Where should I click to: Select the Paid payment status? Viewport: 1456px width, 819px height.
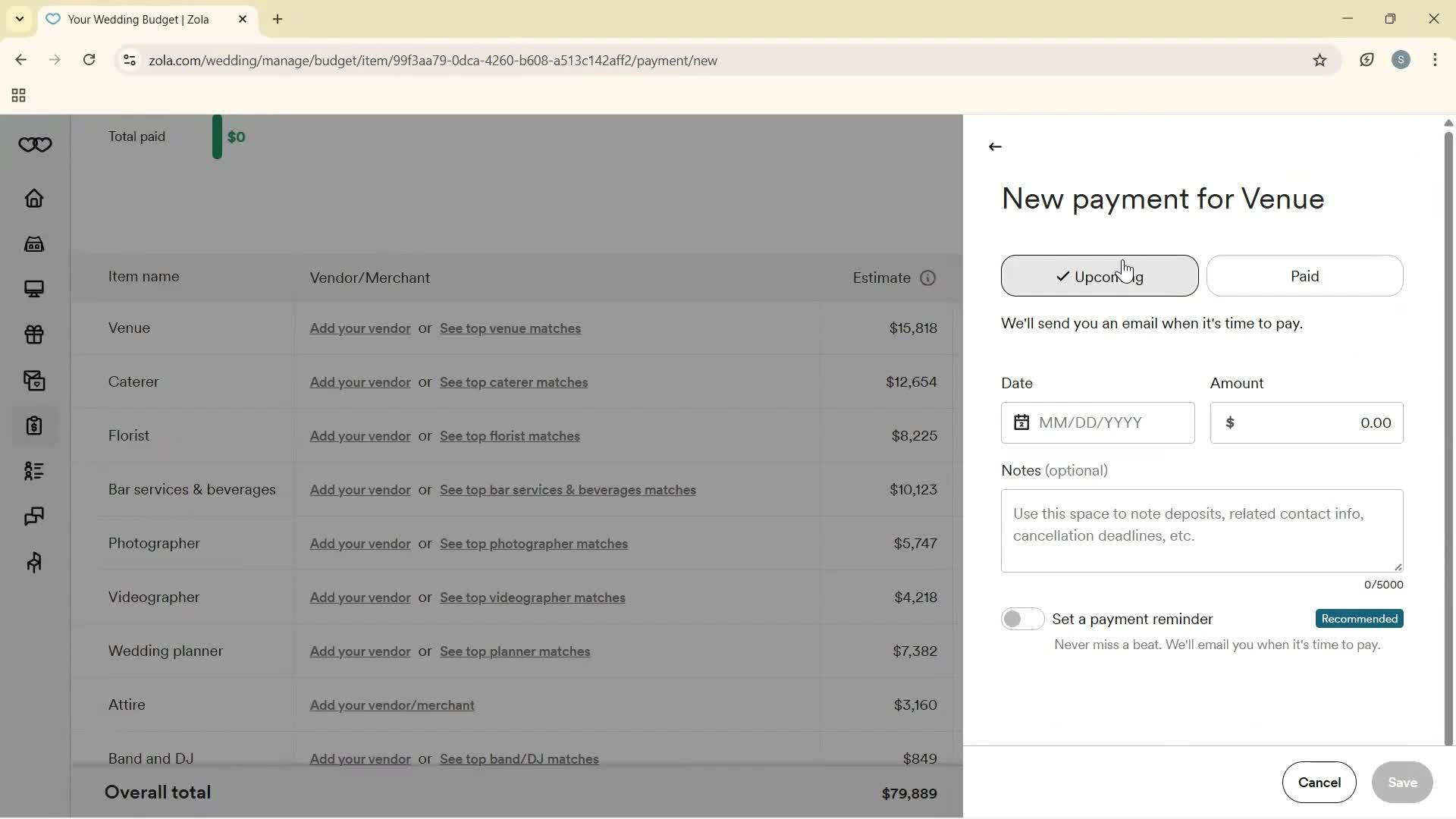pyautogui.click(x=1304, y=276)
